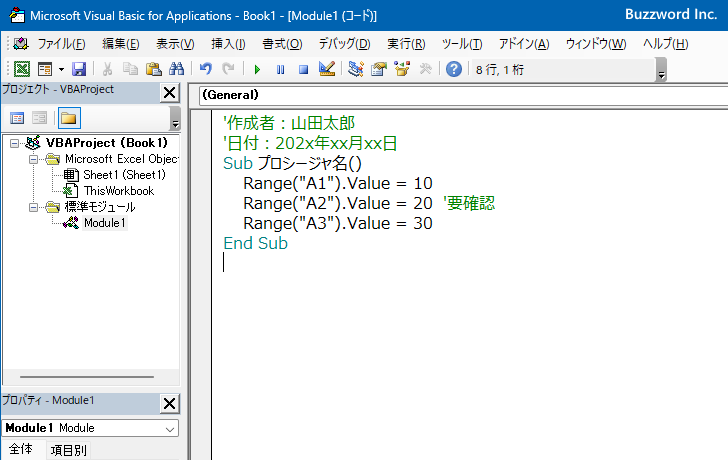This screenshot has width=728, height=460.
Task: Open the ツール(T) menu
Action: click(462, 44)
